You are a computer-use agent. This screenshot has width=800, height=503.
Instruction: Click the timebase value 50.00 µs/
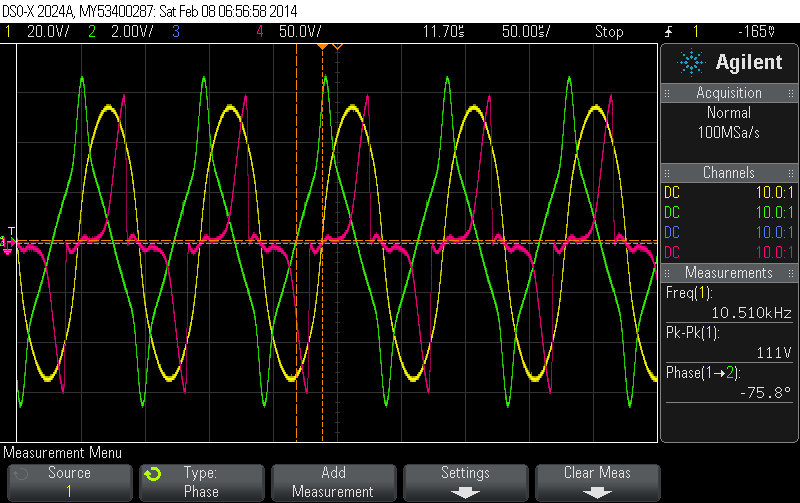(526, 32)
